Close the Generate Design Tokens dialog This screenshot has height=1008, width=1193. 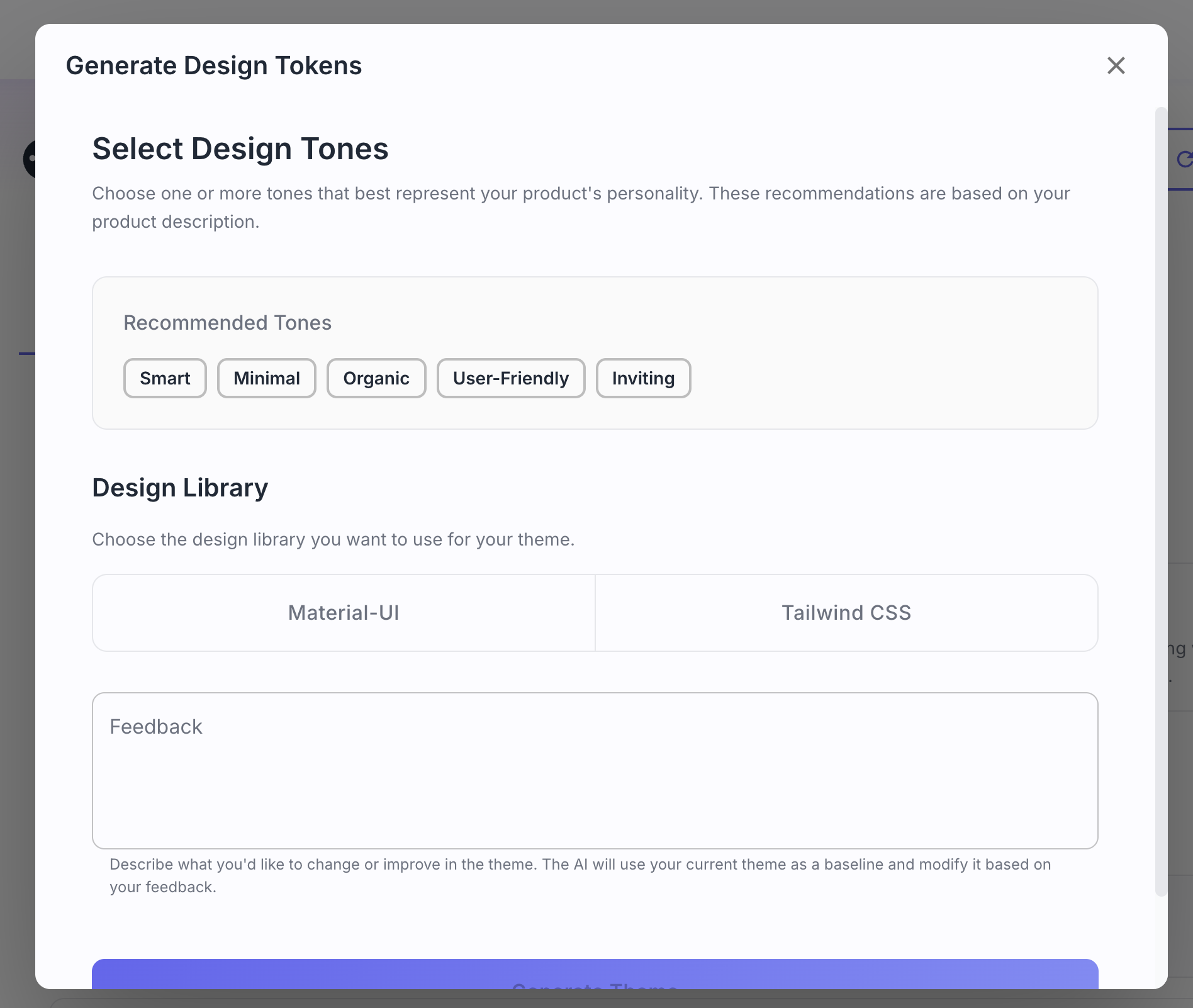[x=1116, y=65]
